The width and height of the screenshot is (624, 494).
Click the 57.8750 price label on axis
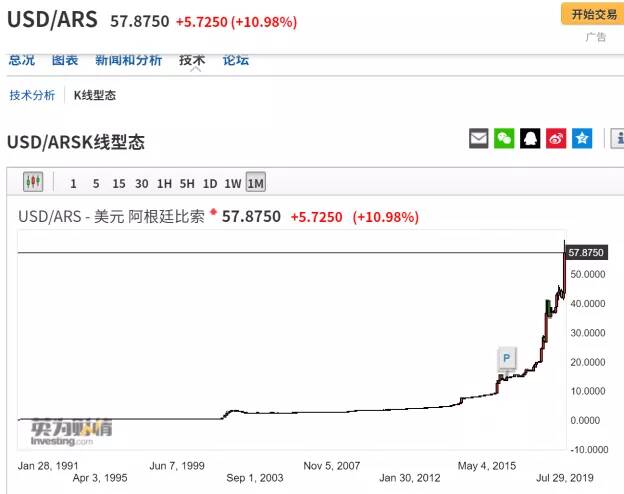[586, 252]
